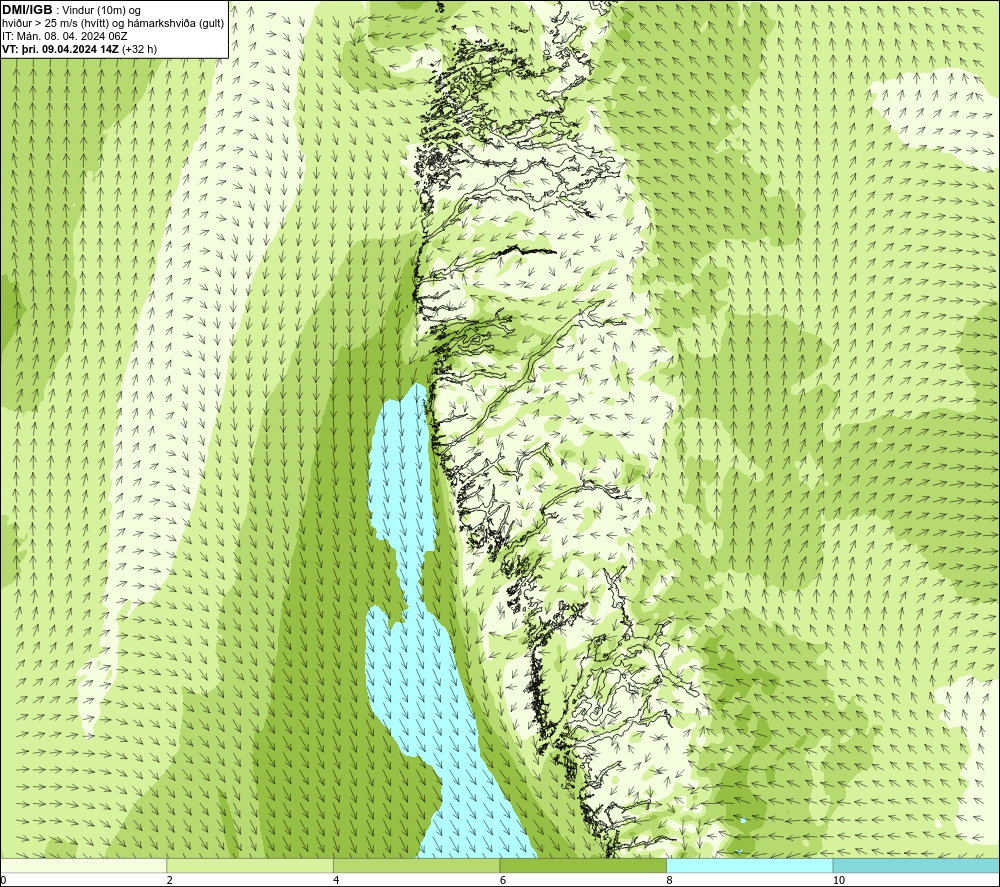Click the 'IT: Mán. 08. 04. 2024 06Z' line
This screenshot has height=887, width=1000.
pos(64,36)
